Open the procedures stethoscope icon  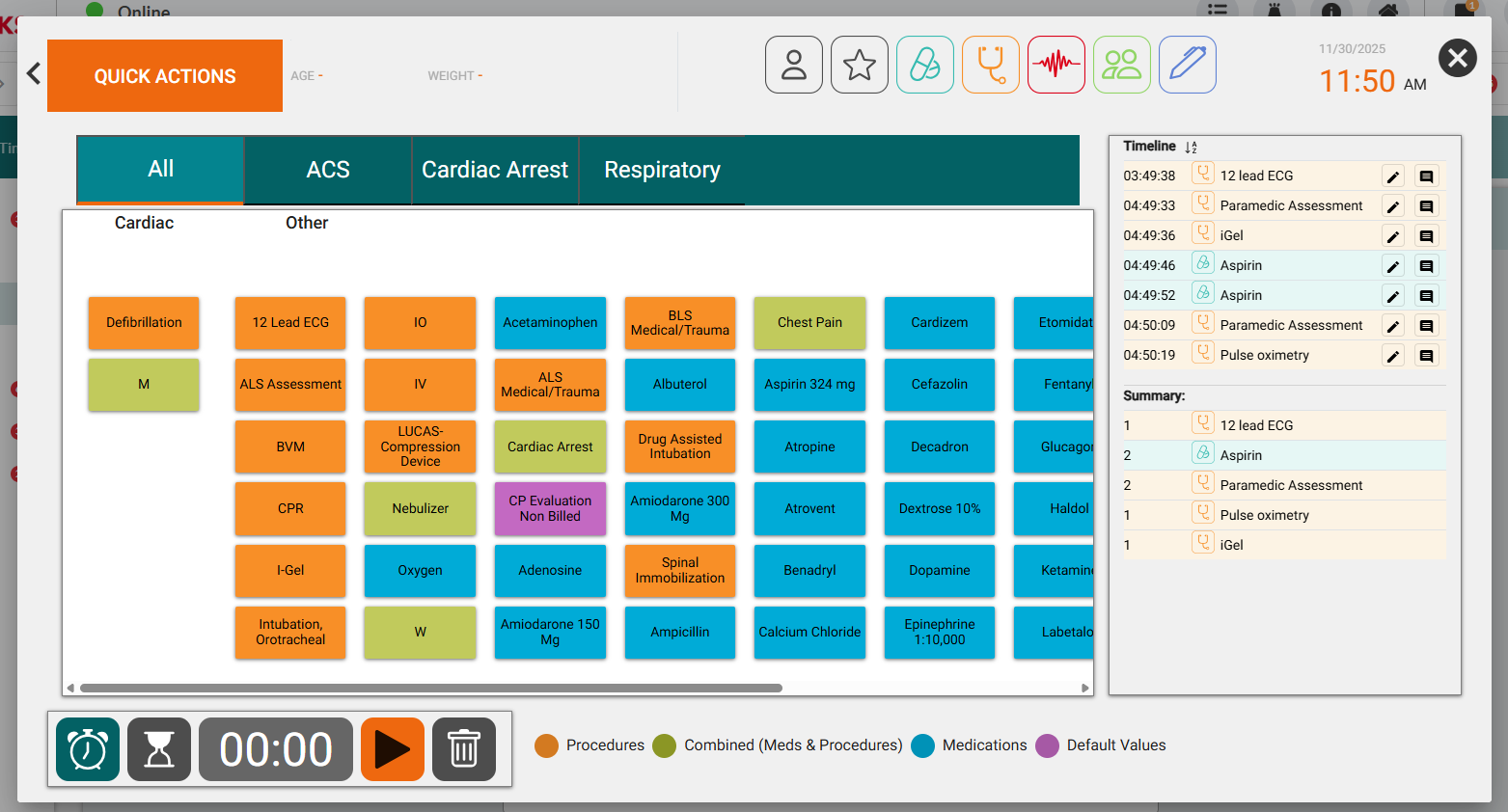pyautogui.click(x=990, y=64)
